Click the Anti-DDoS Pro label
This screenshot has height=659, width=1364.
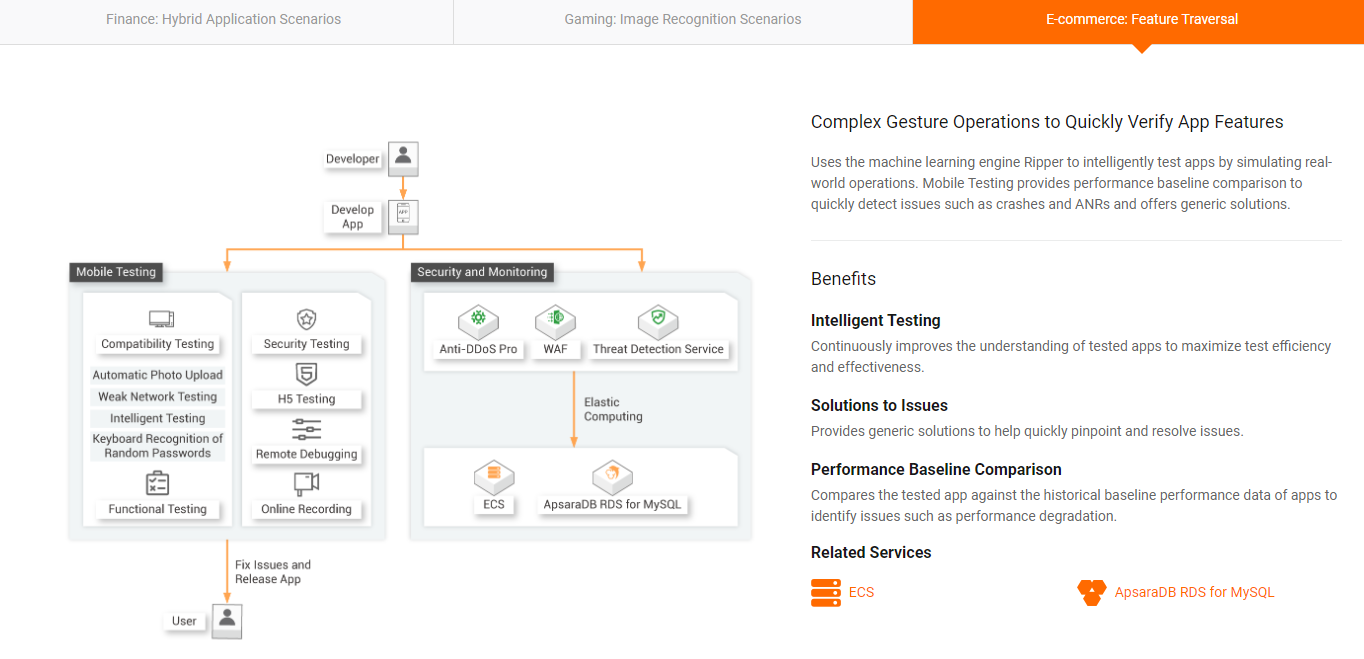(479, 350)
